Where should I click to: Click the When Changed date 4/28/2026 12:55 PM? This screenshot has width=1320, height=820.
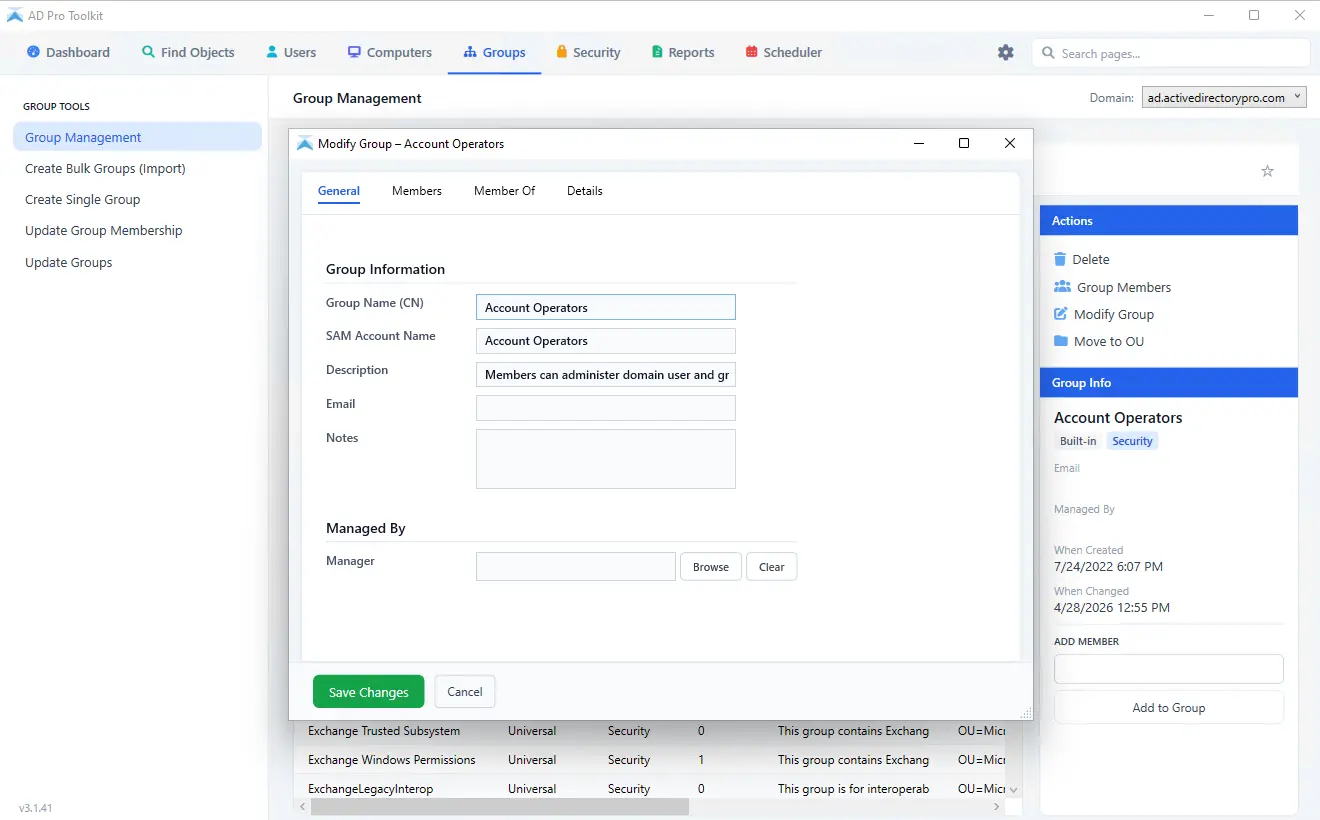(1111, 608)
